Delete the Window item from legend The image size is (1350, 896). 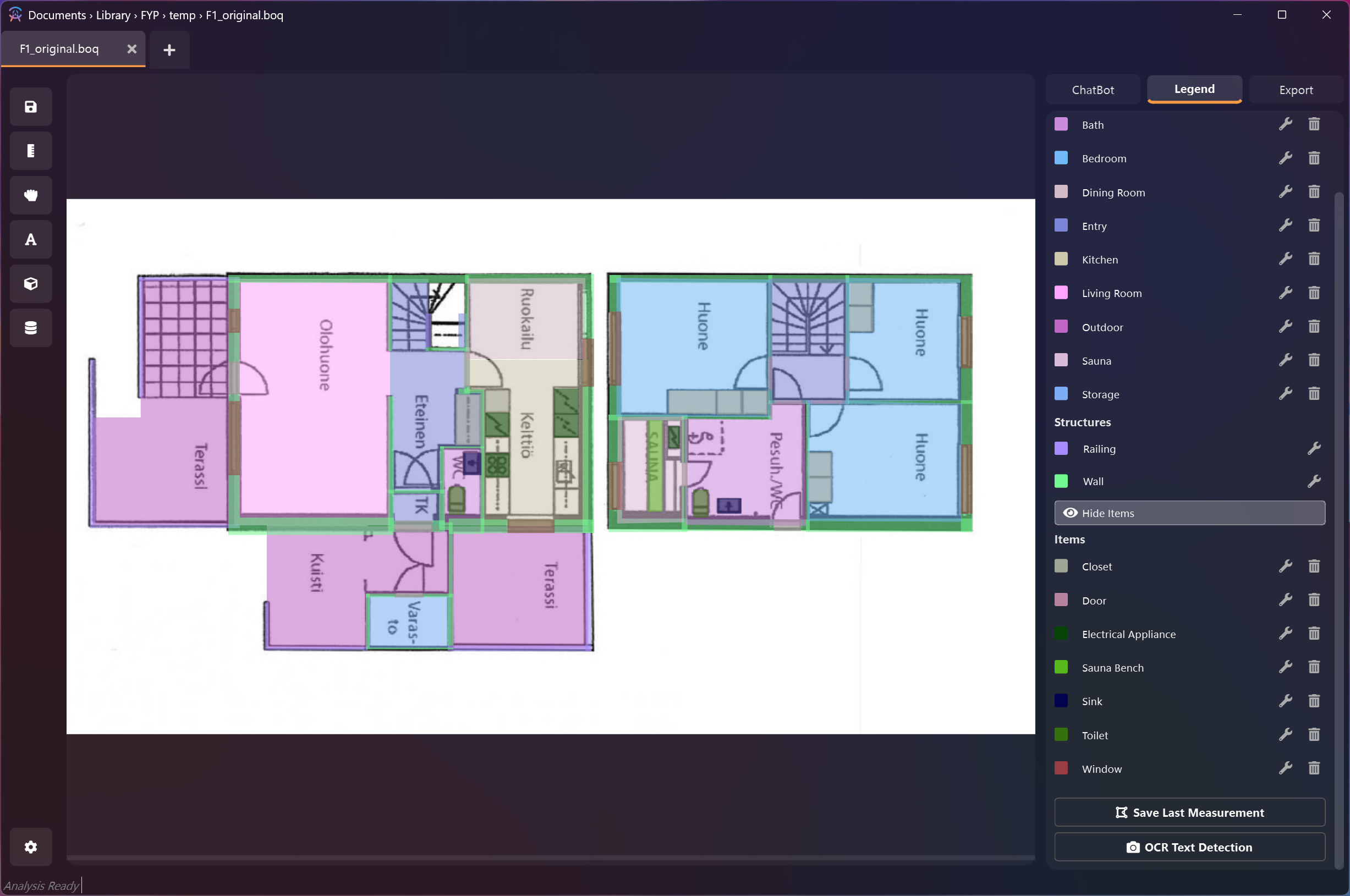(1314, 768)
